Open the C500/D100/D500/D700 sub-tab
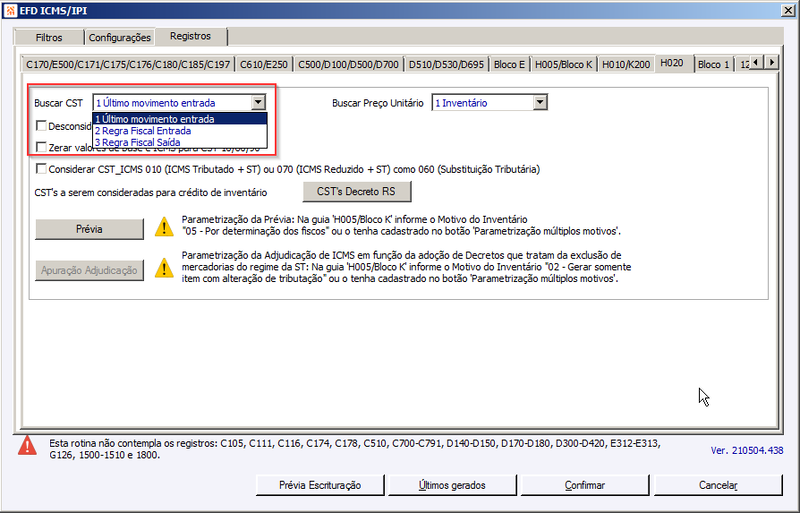Viewport: 800px width, 513px height. click(x=348, y=64)
